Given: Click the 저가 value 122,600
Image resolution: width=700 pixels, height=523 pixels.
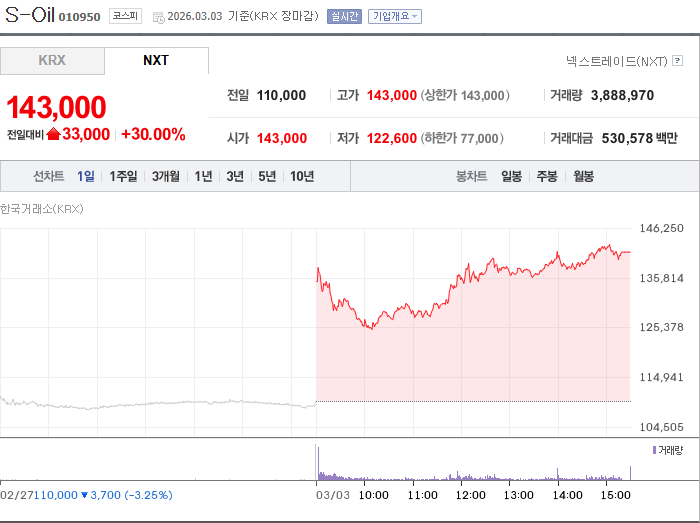Looking at the screenshot, I should click(x=392, y=138).
